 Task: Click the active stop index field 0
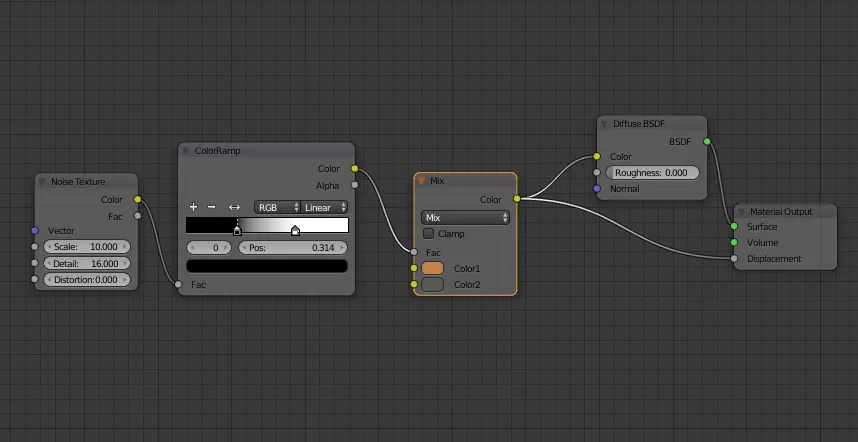(x=209, y=248)
